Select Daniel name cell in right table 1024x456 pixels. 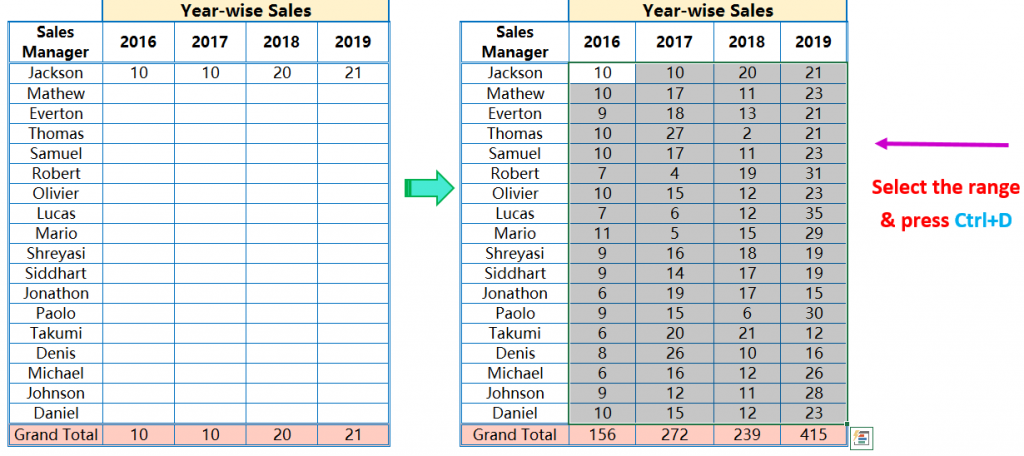[x=515, y=413]
